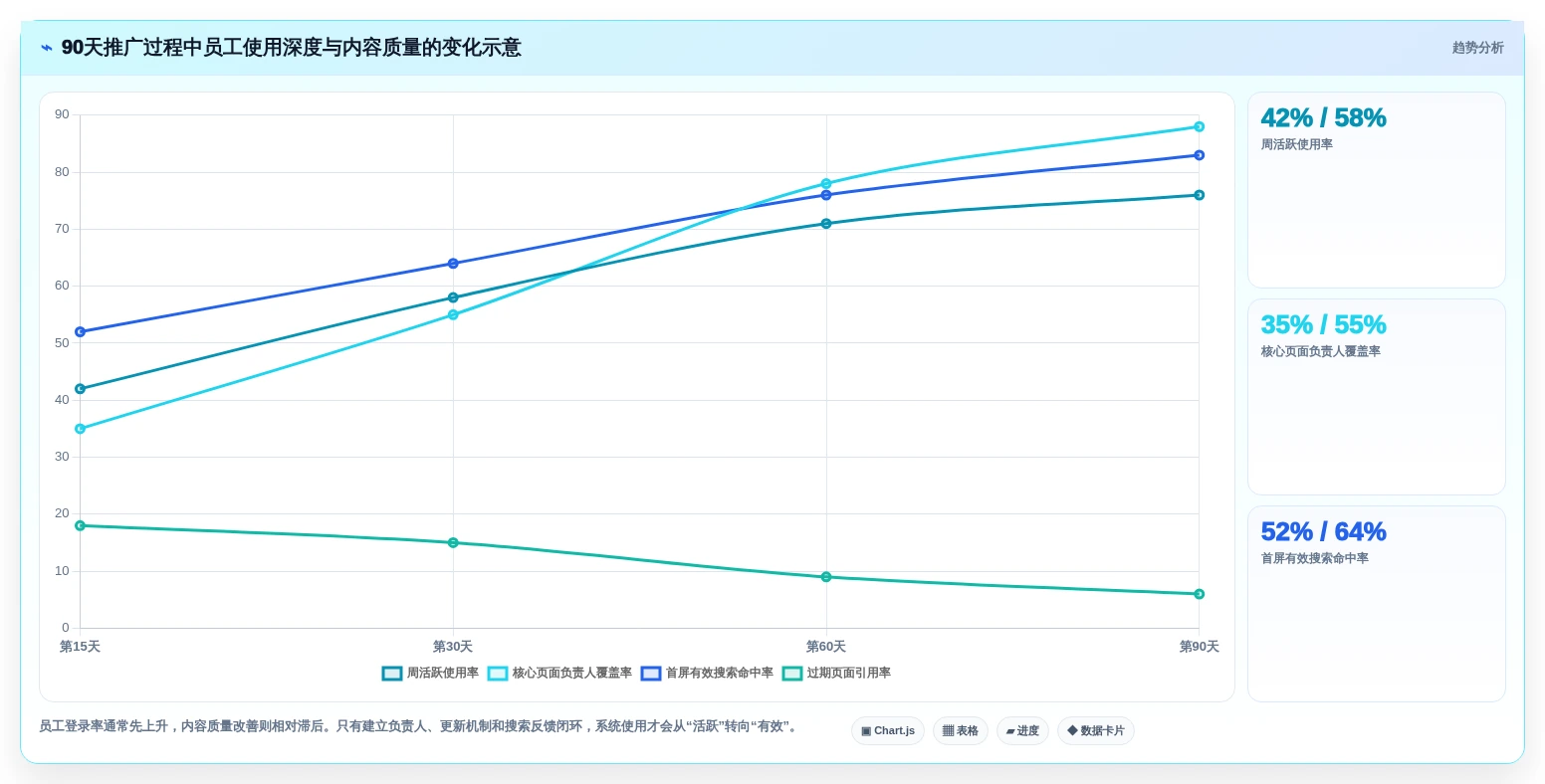The image size is (1545, 784).
Task: Click 过期页面引用率 point at 第60天 (9)
Action: [x=826, y=577]
